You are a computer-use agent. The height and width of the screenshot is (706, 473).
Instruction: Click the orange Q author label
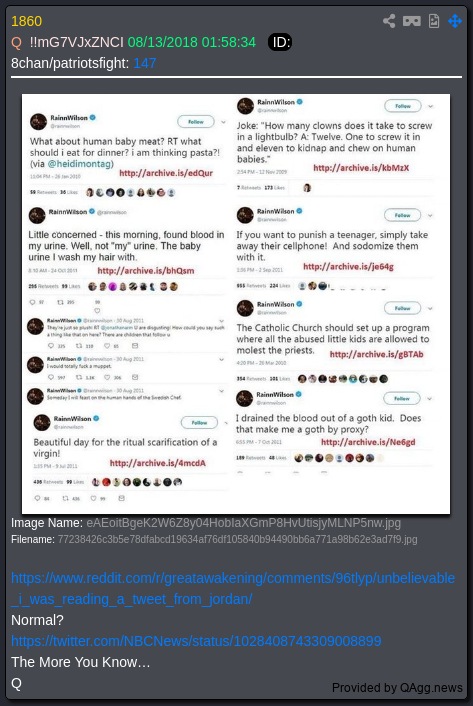pos(16,42)
